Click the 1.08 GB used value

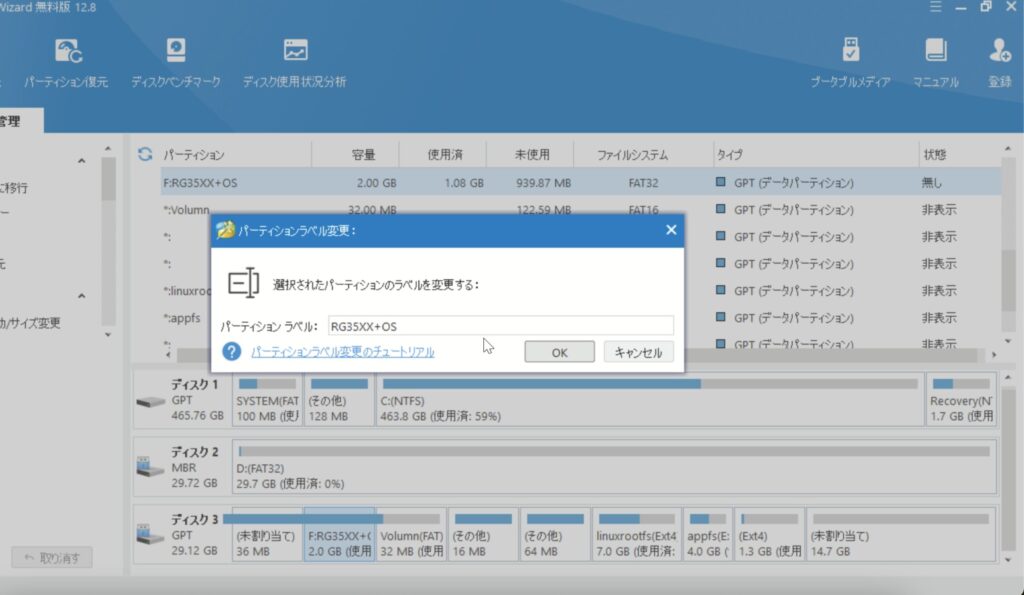pyautogui.click(x=464, y=183)
